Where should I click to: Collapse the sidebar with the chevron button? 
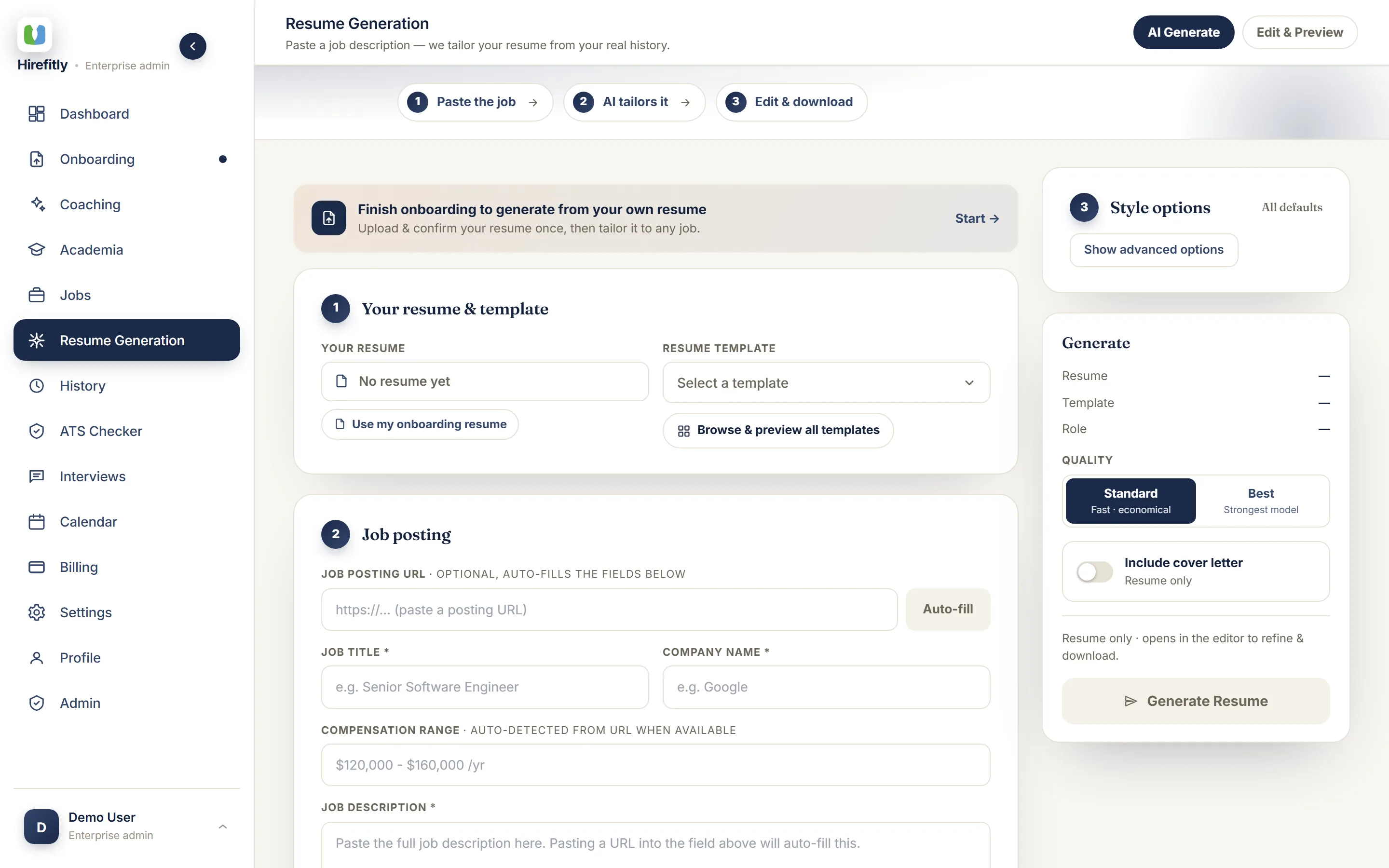pyautogui.click(x=193, y=46)
